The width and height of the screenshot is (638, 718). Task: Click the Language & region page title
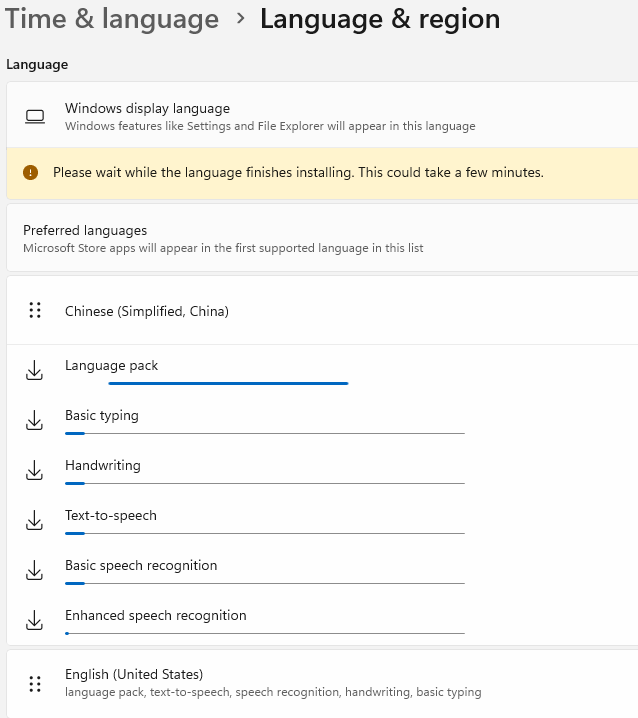(x=380, y=19)
